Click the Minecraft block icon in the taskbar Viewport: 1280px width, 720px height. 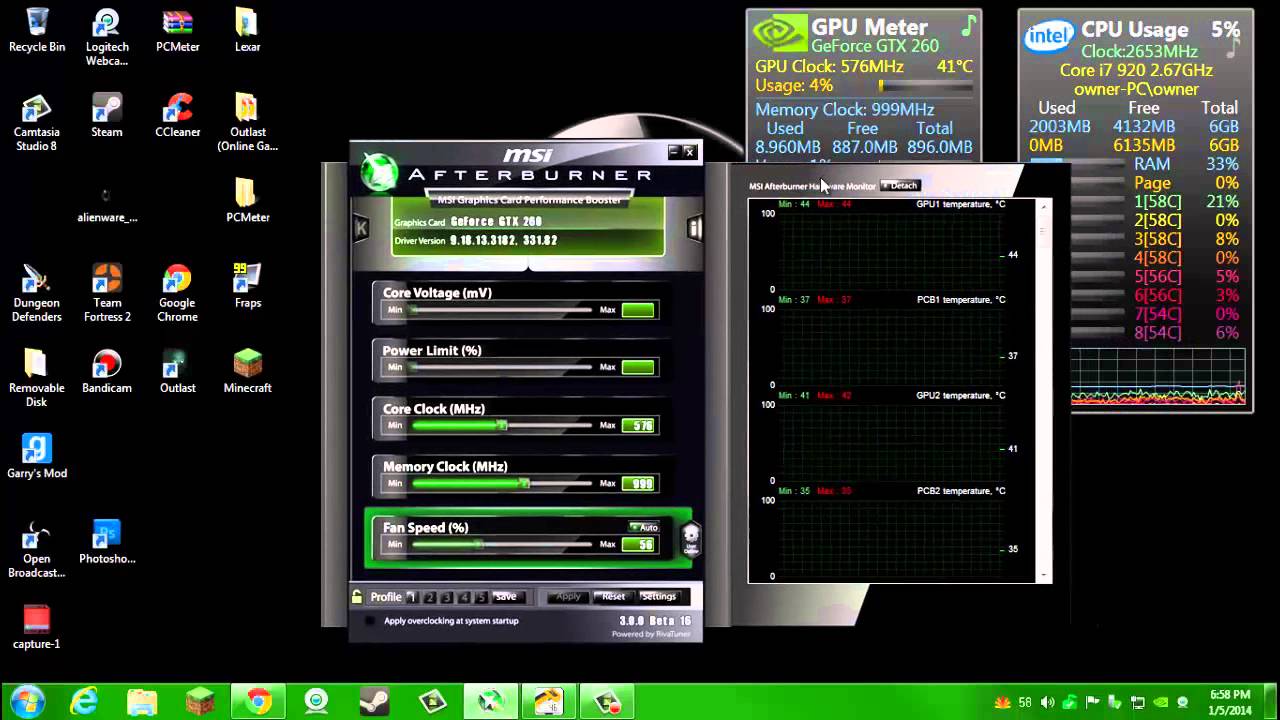tap(200, 701)
